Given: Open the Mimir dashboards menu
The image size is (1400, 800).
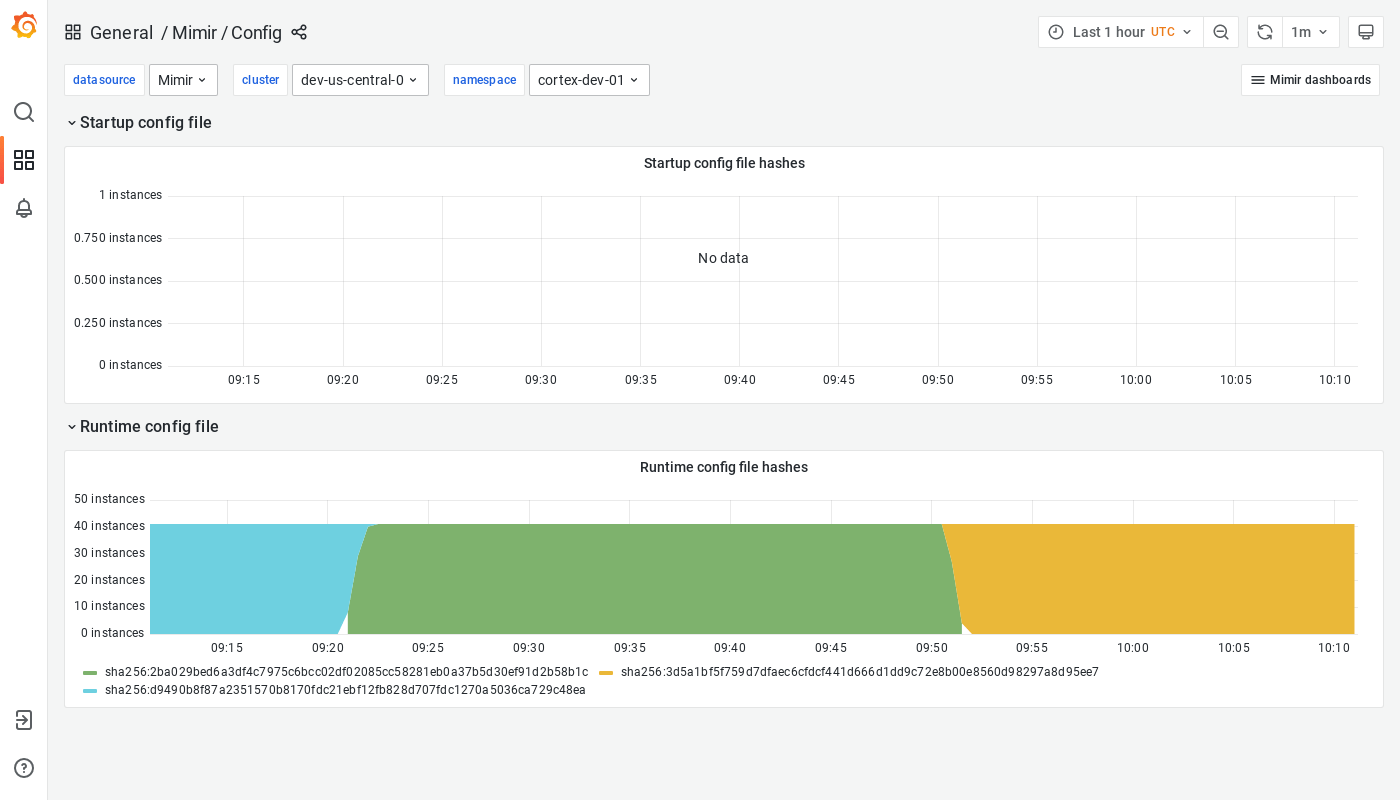Looking at the screenshot, I should tap(1310, 79).
